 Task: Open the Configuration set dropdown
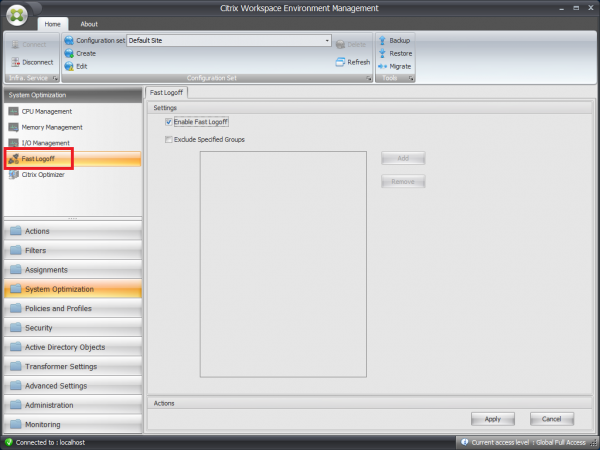pyautogui.click(x=326, y=41)
